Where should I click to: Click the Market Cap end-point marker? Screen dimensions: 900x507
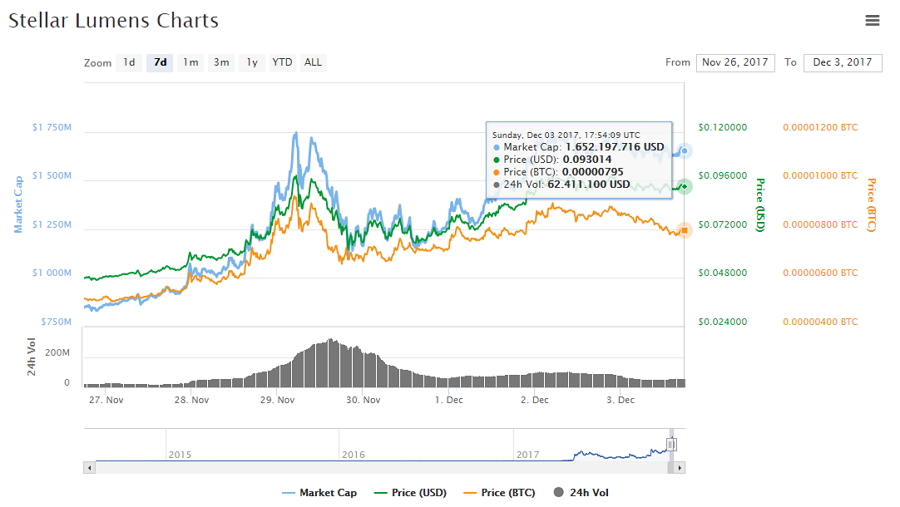tap(684, 151)
